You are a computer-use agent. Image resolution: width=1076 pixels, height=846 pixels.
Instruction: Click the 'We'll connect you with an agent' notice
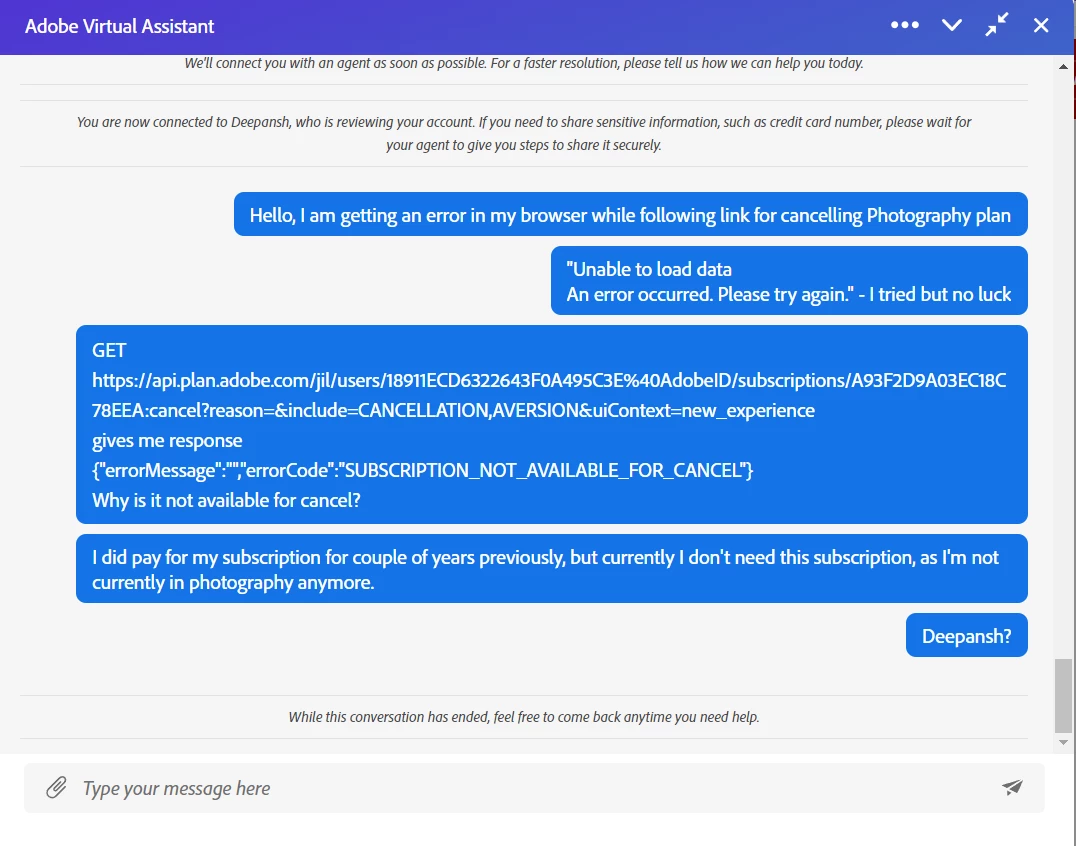pos(524,63)
